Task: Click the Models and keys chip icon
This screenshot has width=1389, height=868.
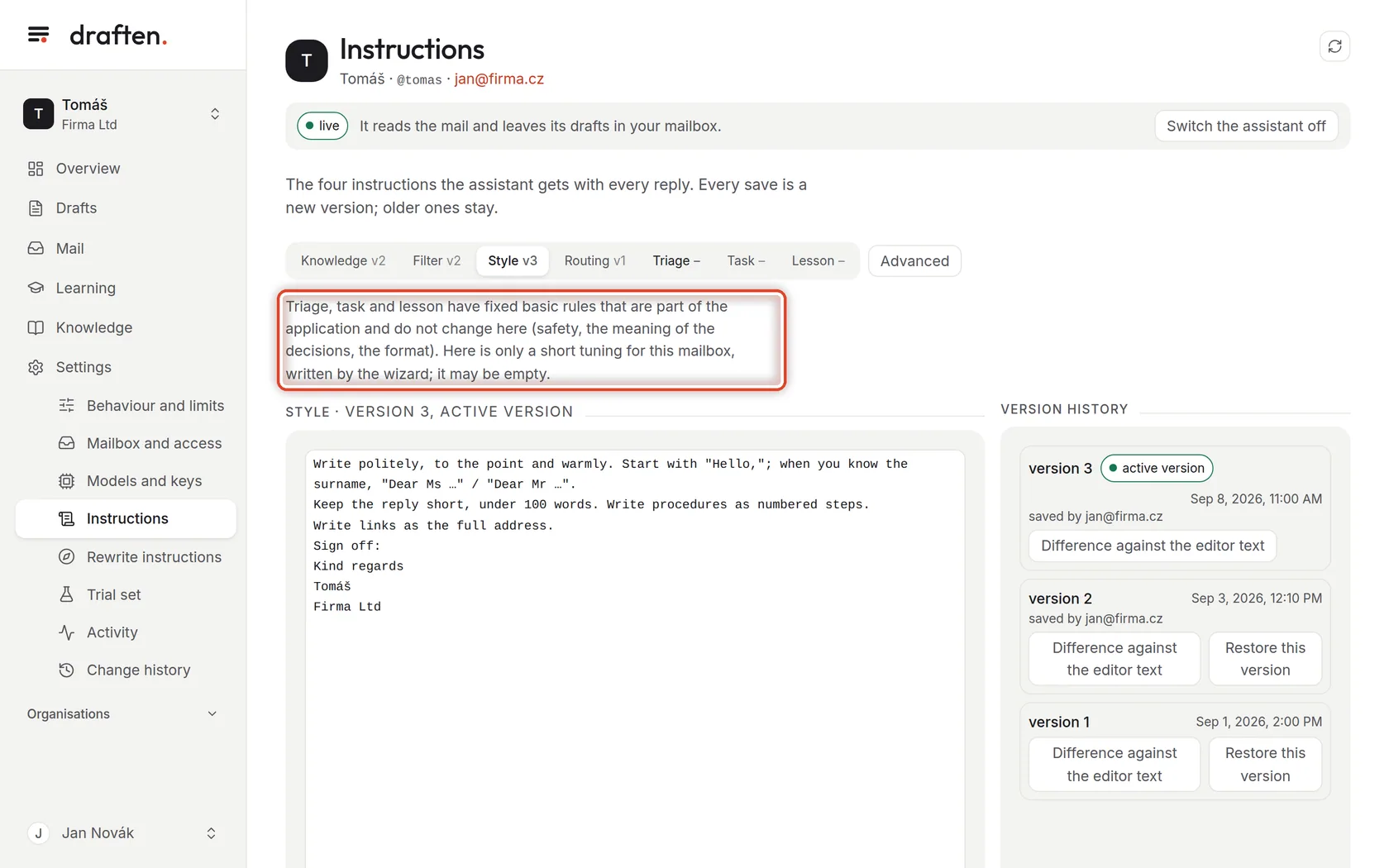Action: pyautogui.click(x=67, y=481)
